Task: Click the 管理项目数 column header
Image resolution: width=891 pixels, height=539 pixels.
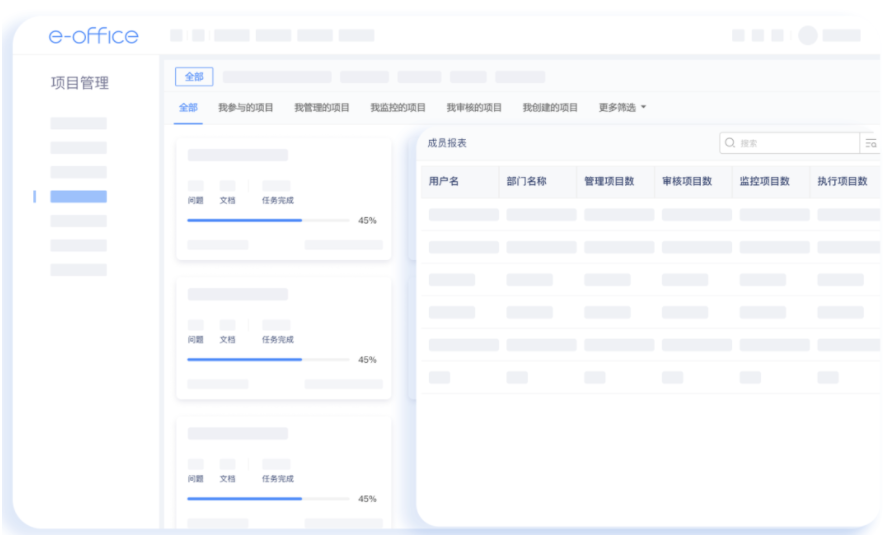Action: pyautogui.click(x=609, y=181)
